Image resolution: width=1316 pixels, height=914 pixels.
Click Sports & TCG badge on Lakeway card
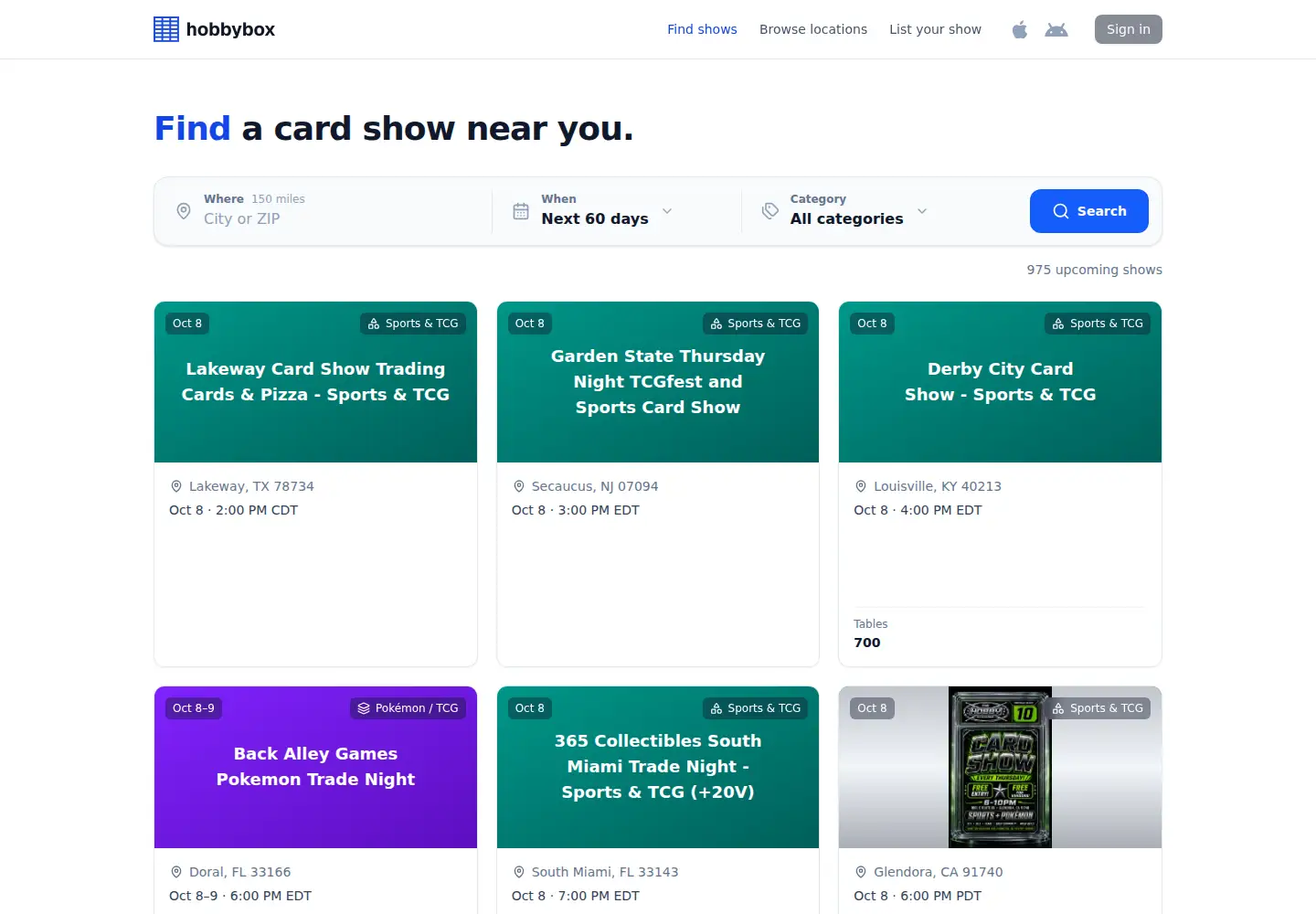coord(413,324)
